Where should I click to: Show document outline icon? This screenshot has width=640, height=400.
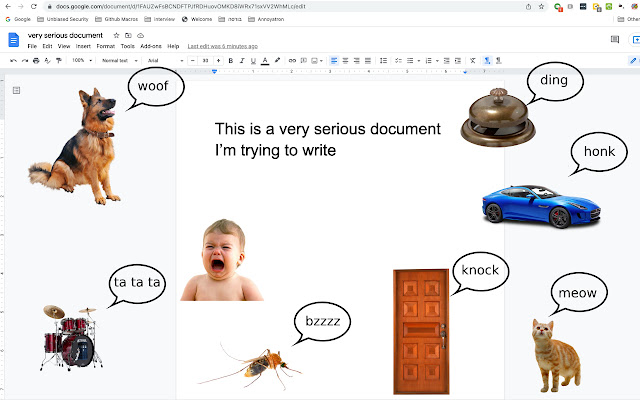click(x=16, y=91)
